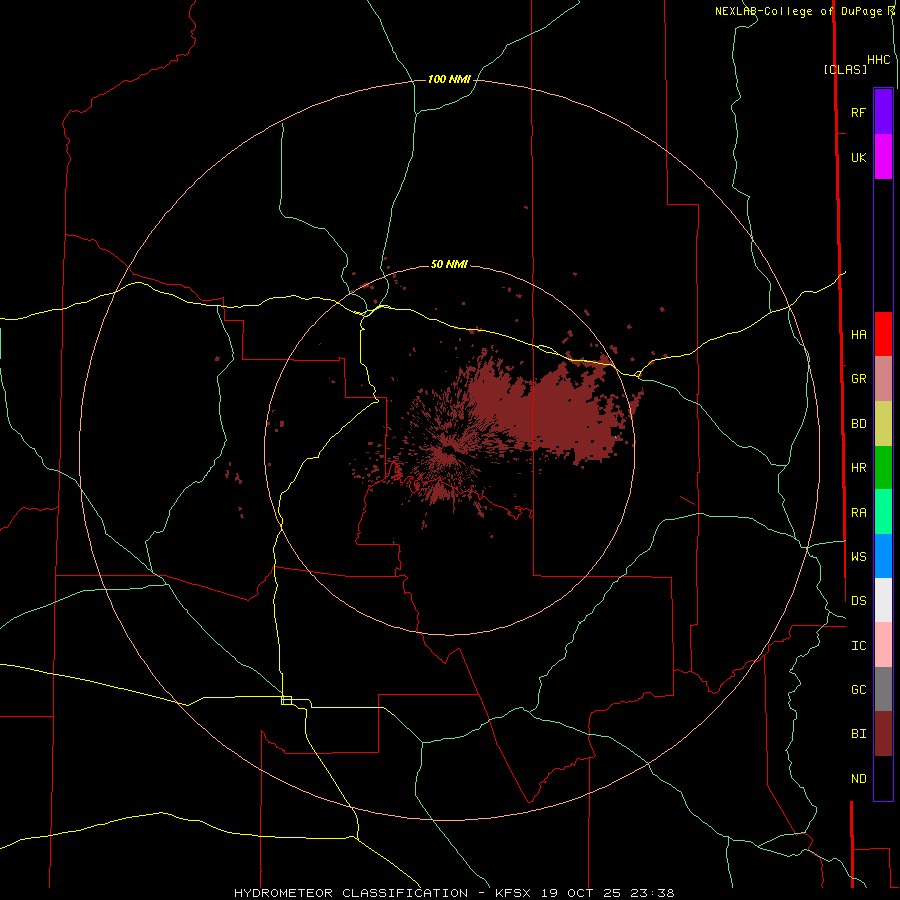This screenshot has width=900, height=900.
Task: Click the HHC product label
Action: 878,60
